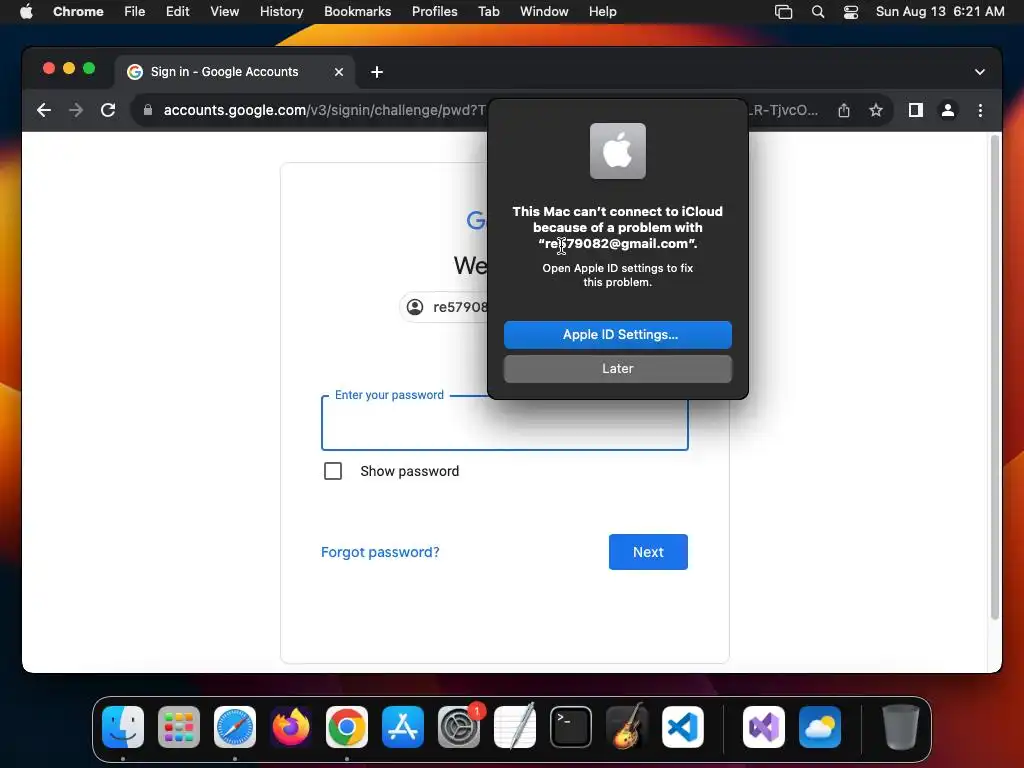Open Visual Studio from the Dock
This screenshot has height=768, width=1024.
click(x=764, y=727)
